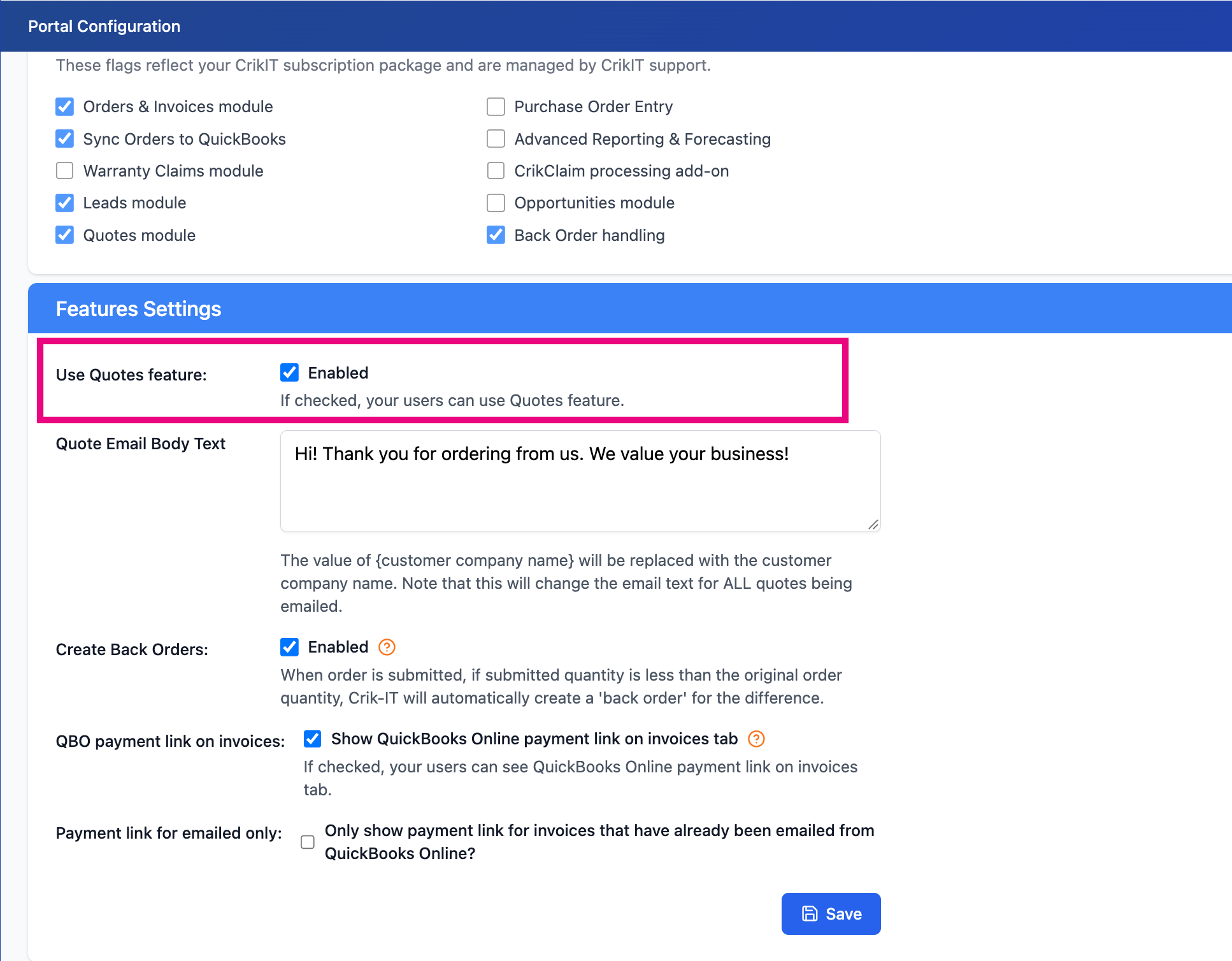Toggle Create Back Orders Enabled checkbox

290,647
